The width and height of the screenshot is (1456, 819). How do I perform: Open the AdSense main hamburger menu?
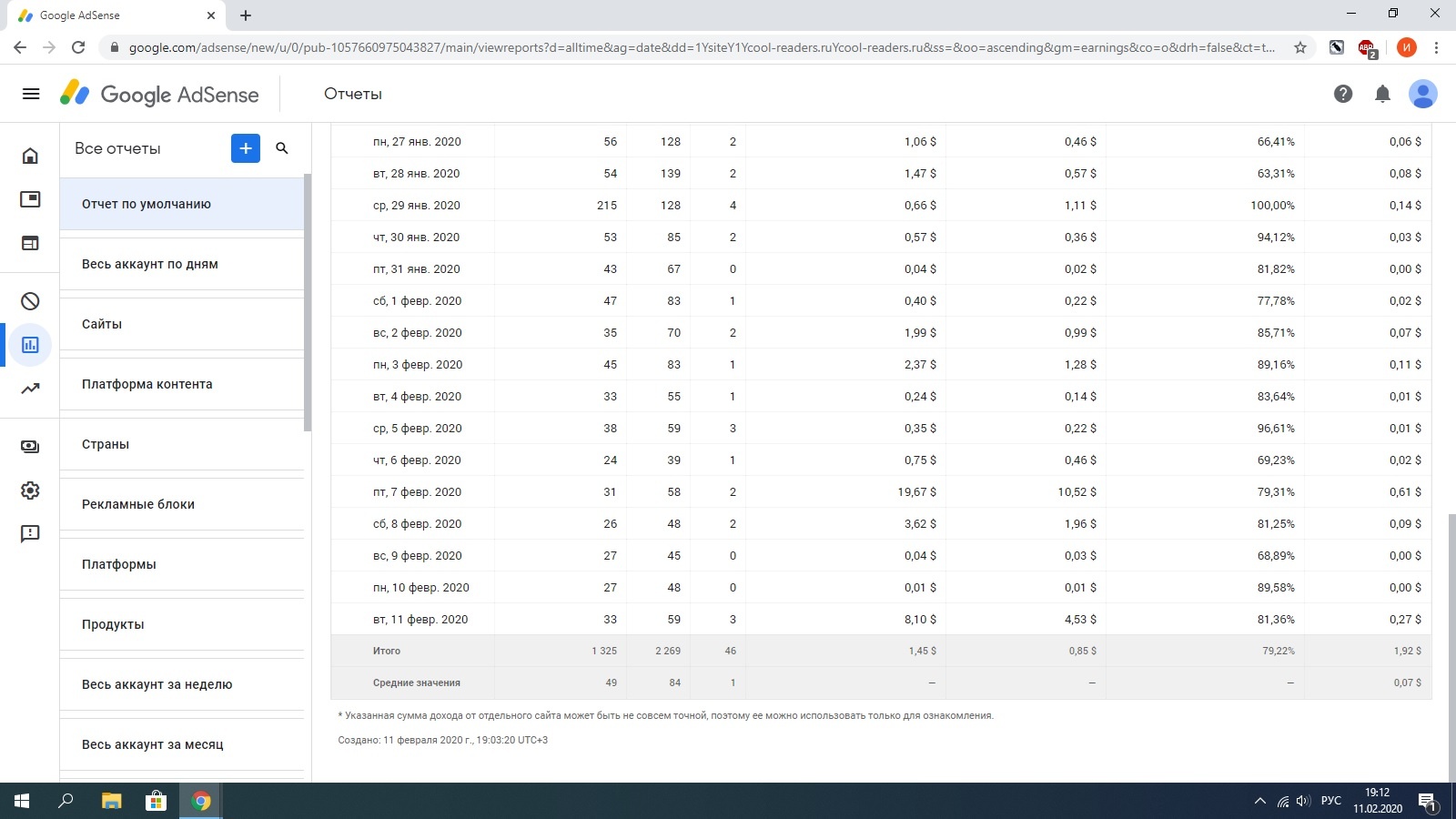pos(31,94)
